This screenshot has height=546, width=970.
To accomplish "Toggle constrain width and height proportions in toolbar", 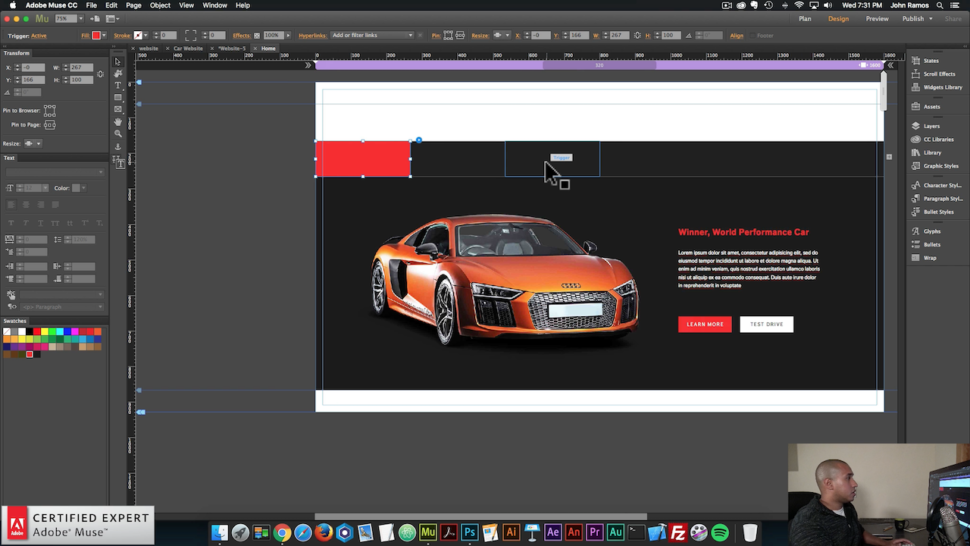I will [x=637, y=35].
